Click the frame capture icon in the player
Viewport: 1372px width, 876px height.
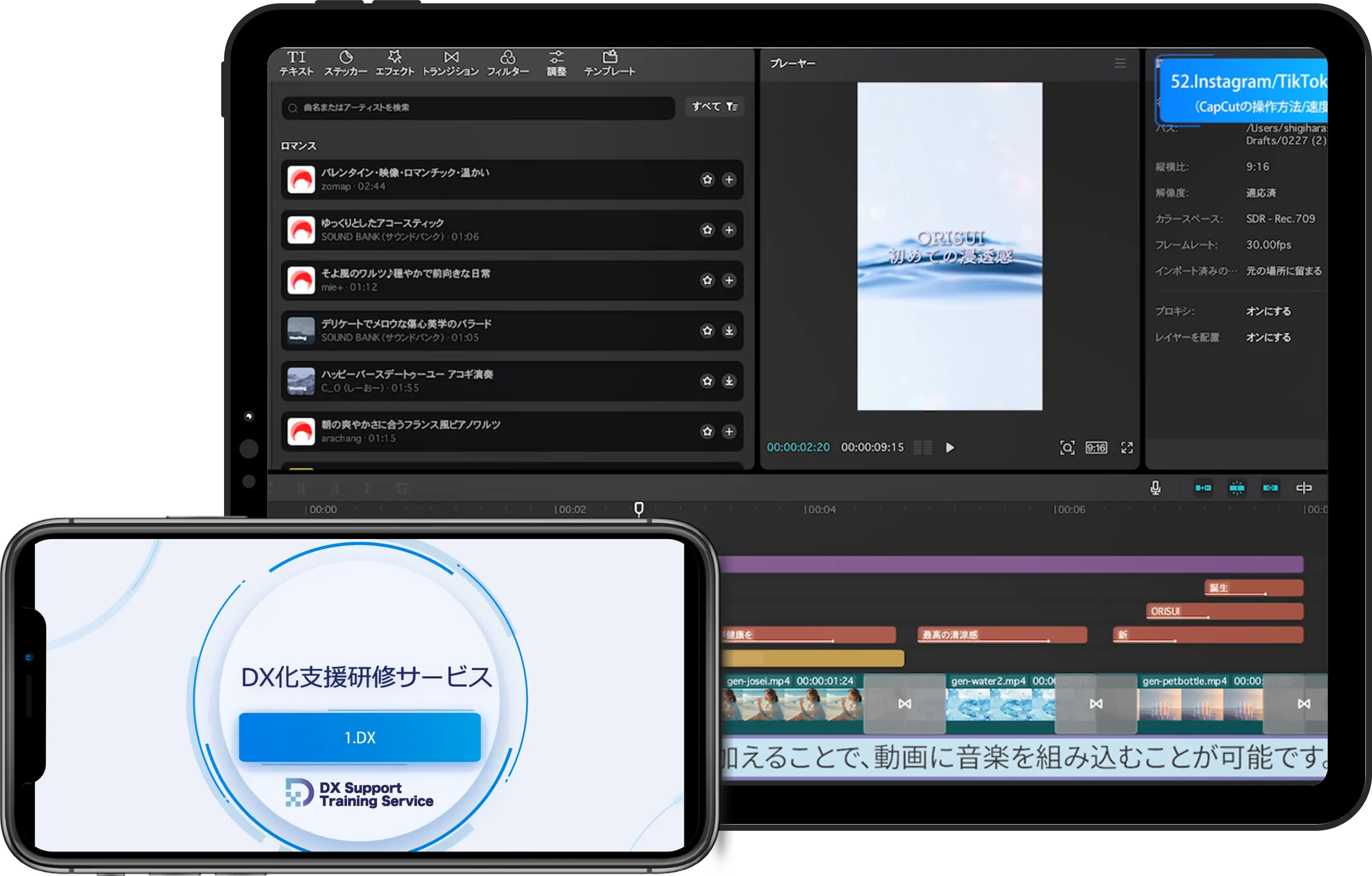pyautogui.click(x=1067, y=448)
